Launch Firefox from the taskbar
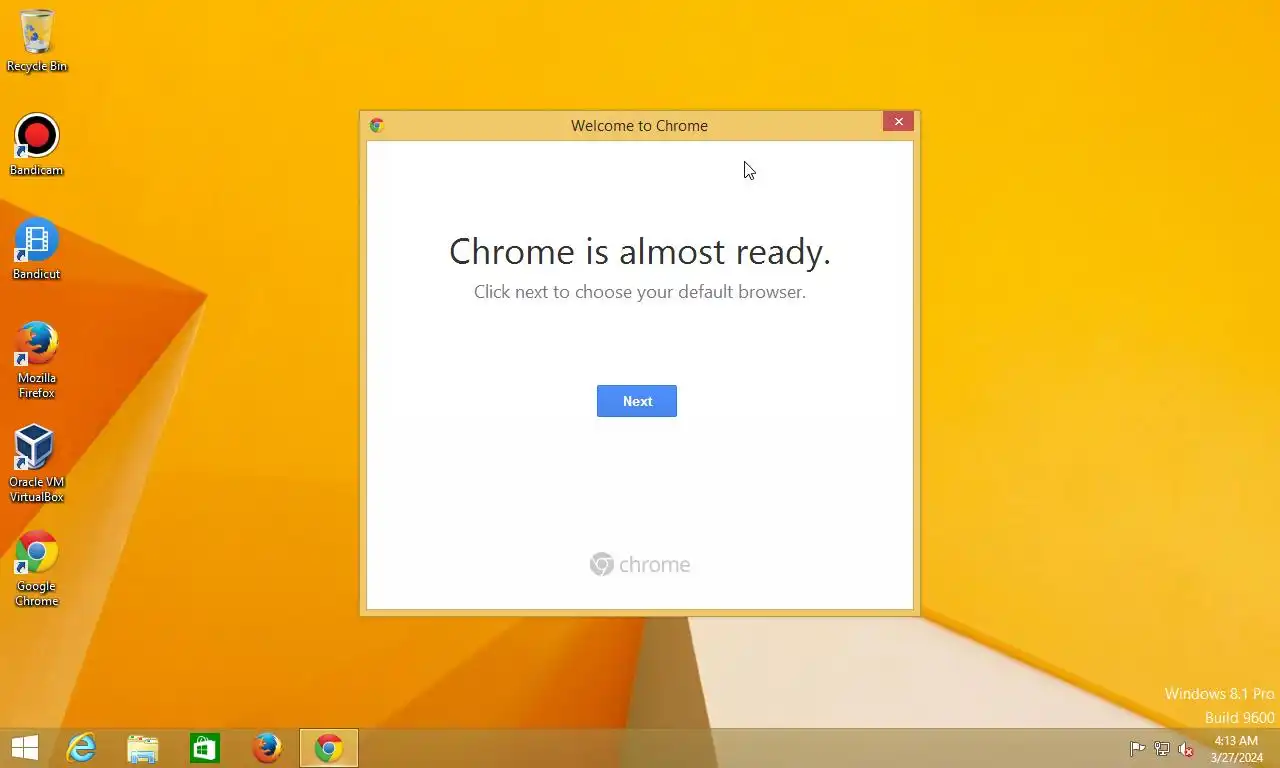The image size is (1280, 768). (267, 748)
